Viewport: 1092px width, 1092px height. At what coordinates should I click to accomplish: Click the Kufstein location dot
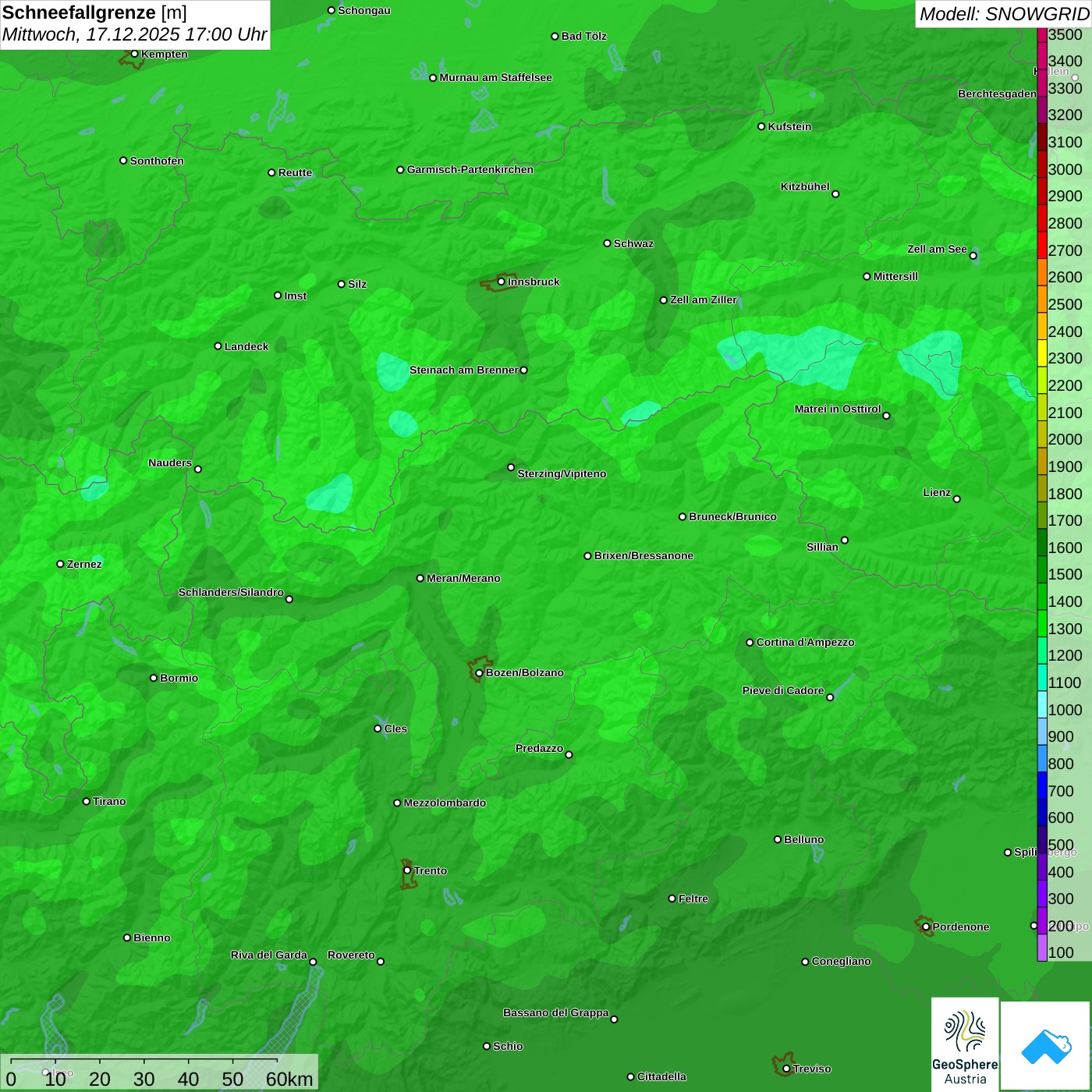[x=761, y=126]
